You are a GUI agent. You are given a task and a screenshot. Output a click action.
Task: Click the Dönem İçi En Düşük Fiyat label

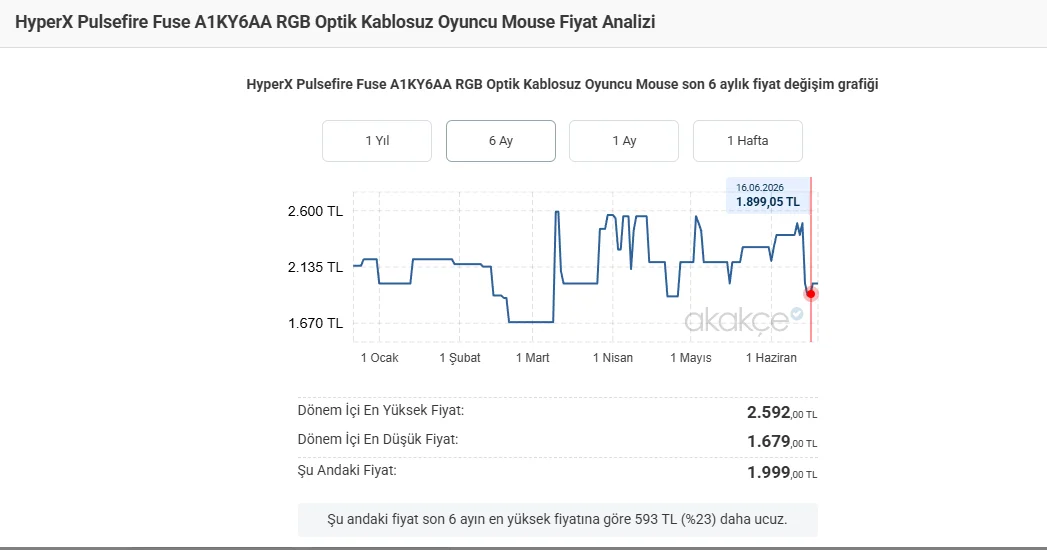[378, 440]
